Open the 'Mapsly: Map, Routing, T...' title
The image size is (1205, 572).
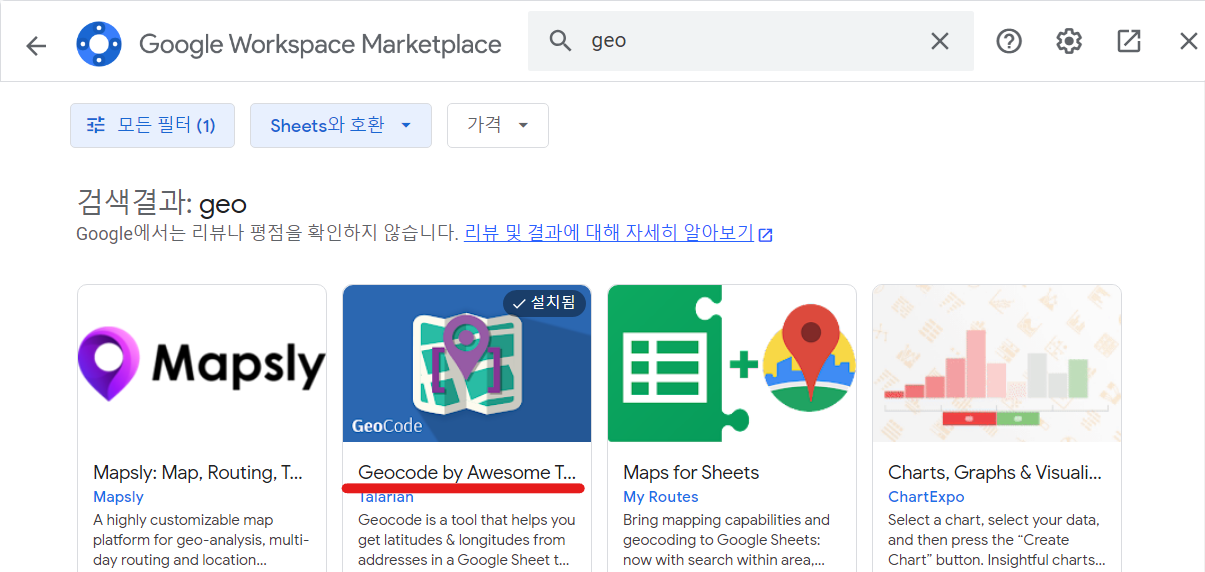coord(198,472)
